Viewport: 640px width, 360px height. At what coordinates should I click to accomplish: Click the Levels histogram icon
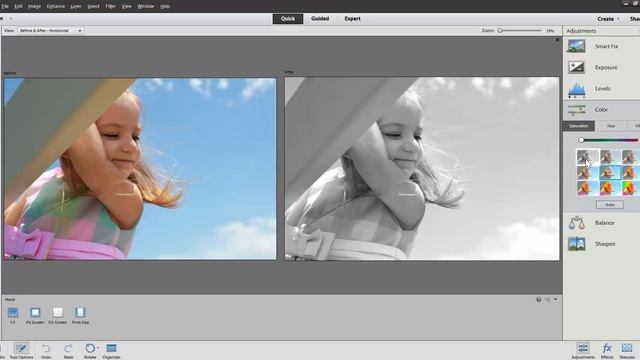tap(576, 90)
